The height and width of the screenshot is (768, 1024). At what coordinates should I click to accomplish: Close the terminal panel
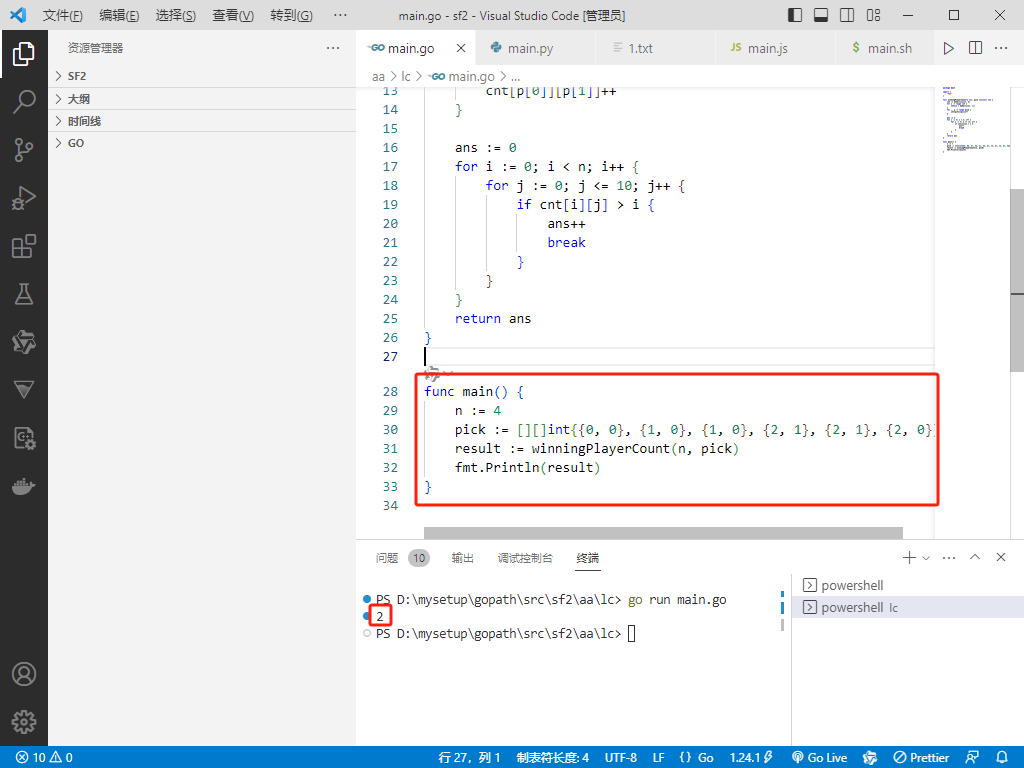tap(1000, 557)
